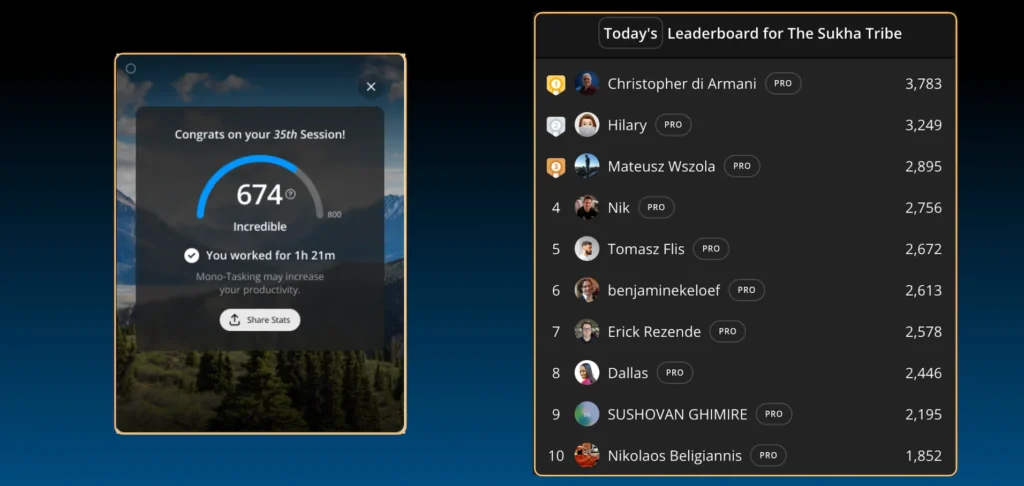Open Erick Rezende's avatar
The image size is (1024, 486).
tap(586, 331)
